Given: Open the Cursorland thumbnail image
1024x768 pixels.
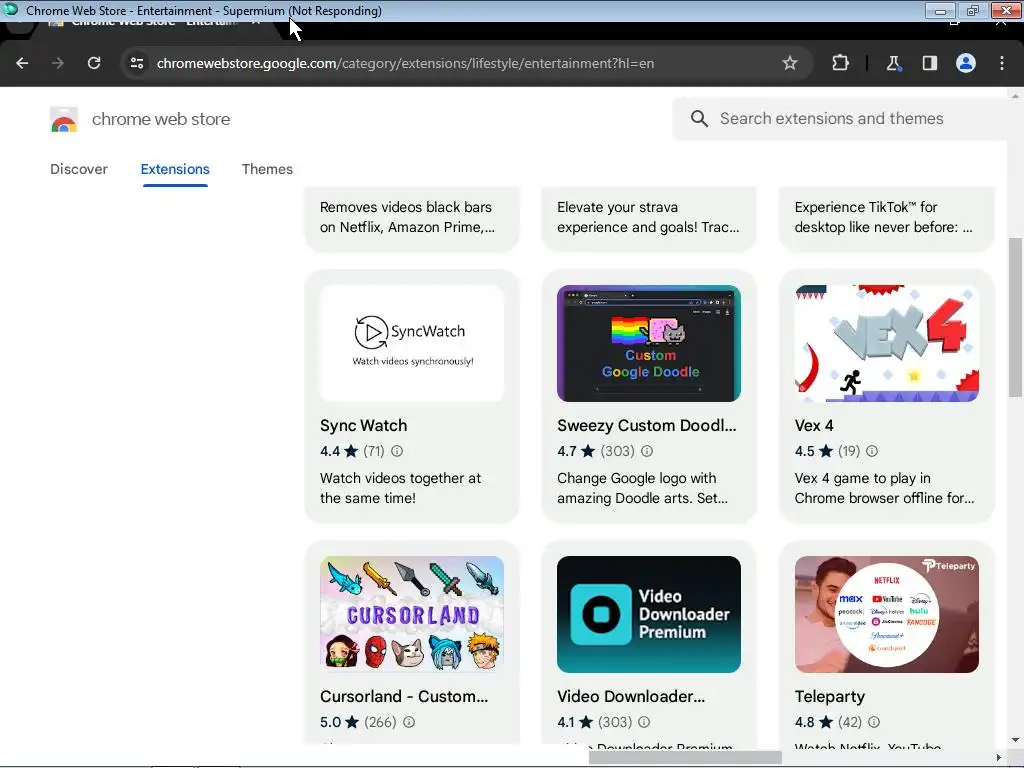Looking at the screenshot, I should coord(412,615).
